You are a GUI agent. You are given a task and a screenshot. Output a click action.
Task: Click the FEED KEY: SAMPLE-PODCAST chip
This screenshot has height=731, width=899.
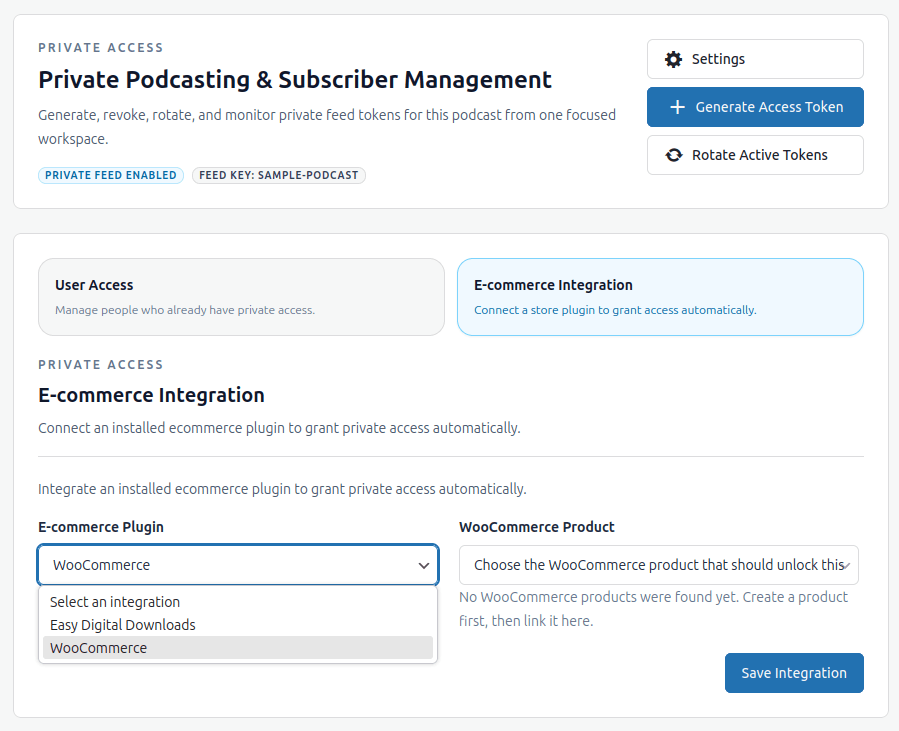(x=279, y=175)
